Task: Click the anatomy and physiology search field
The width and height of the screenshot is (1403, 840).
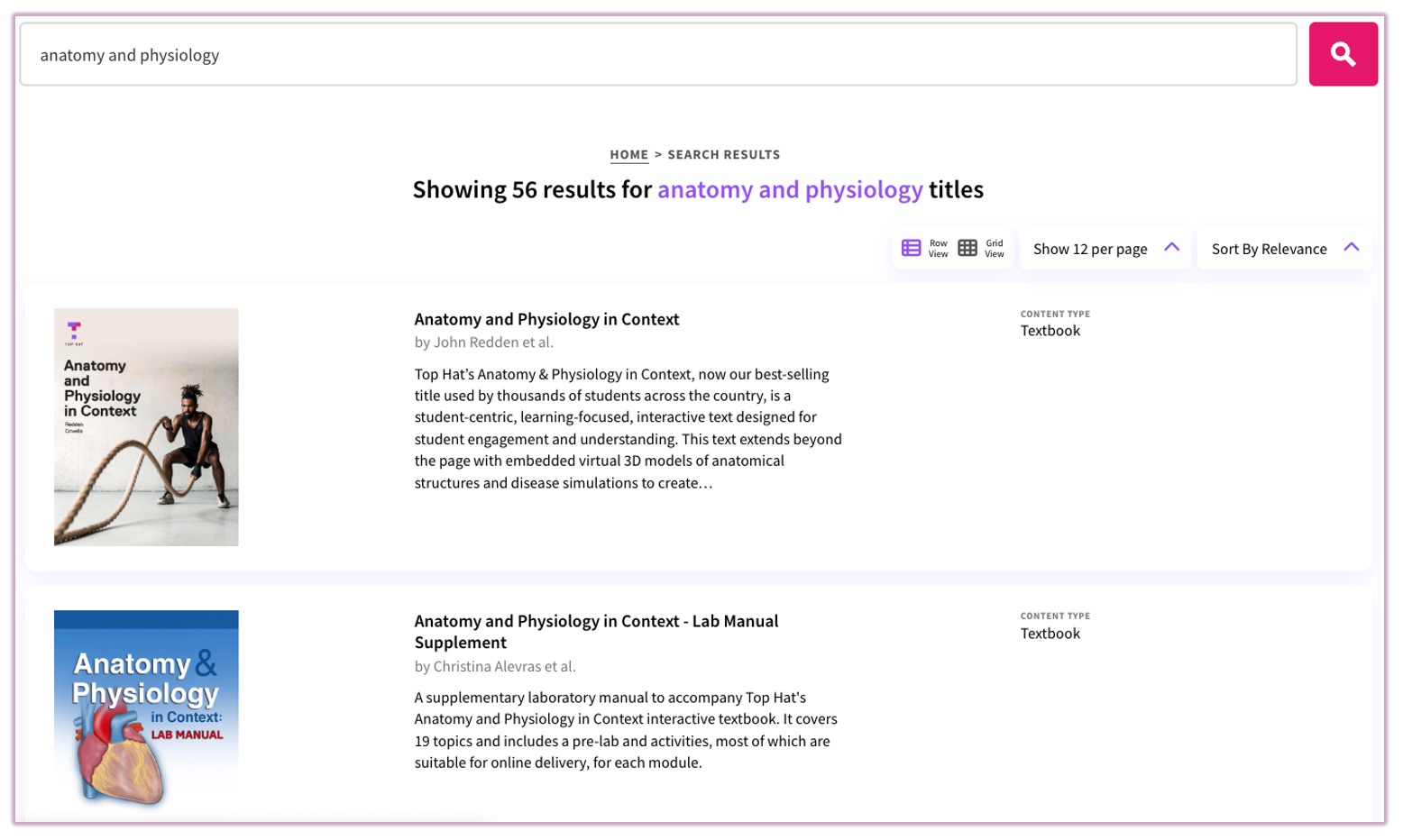Action: click(x=658, y=55)
